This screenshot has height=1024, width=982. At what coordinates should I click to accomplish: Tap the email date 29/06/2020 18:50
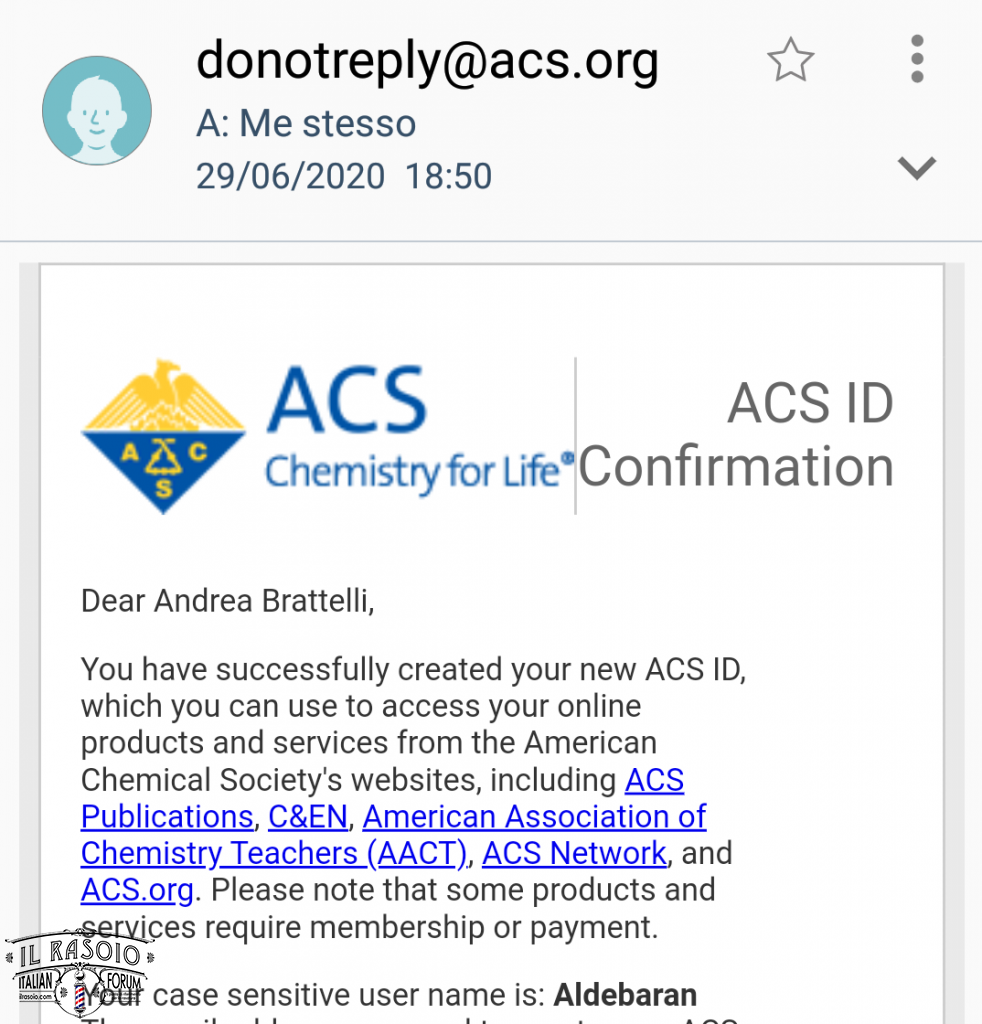pyautogui.click(x=344, y=176)
